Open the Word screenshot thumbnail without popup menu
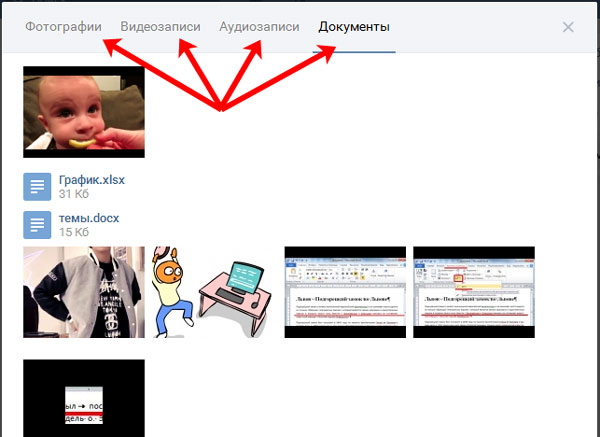 pyautogui.click(x=345, y=292)
